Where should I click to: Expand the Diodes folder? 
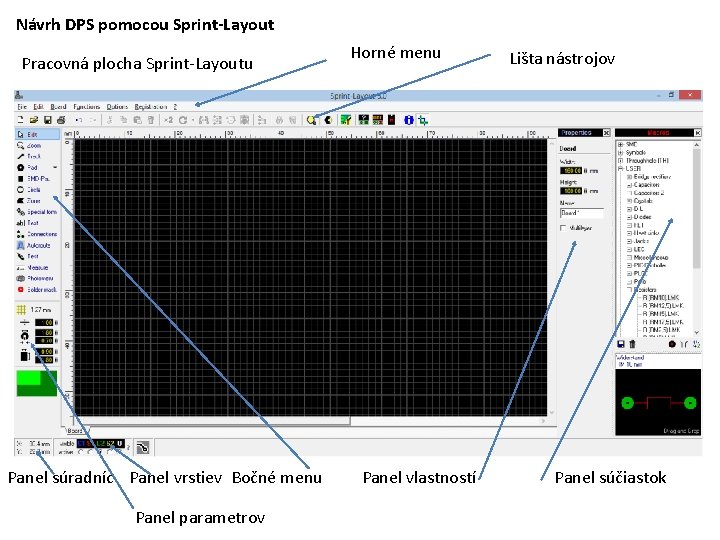point(630,217)
